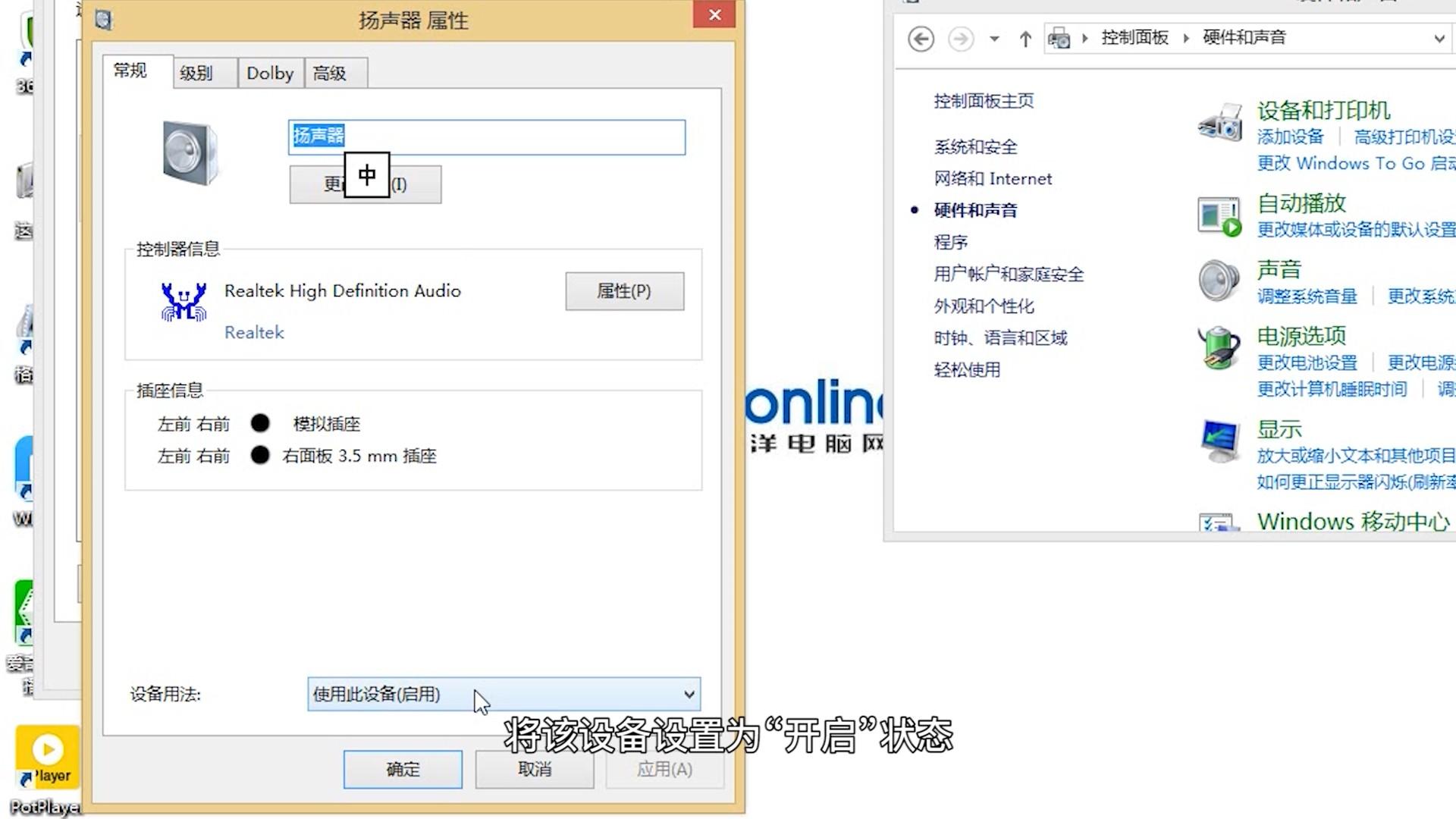Click analog jack black color dot
1456x819 pixels.
click(260, 423)
